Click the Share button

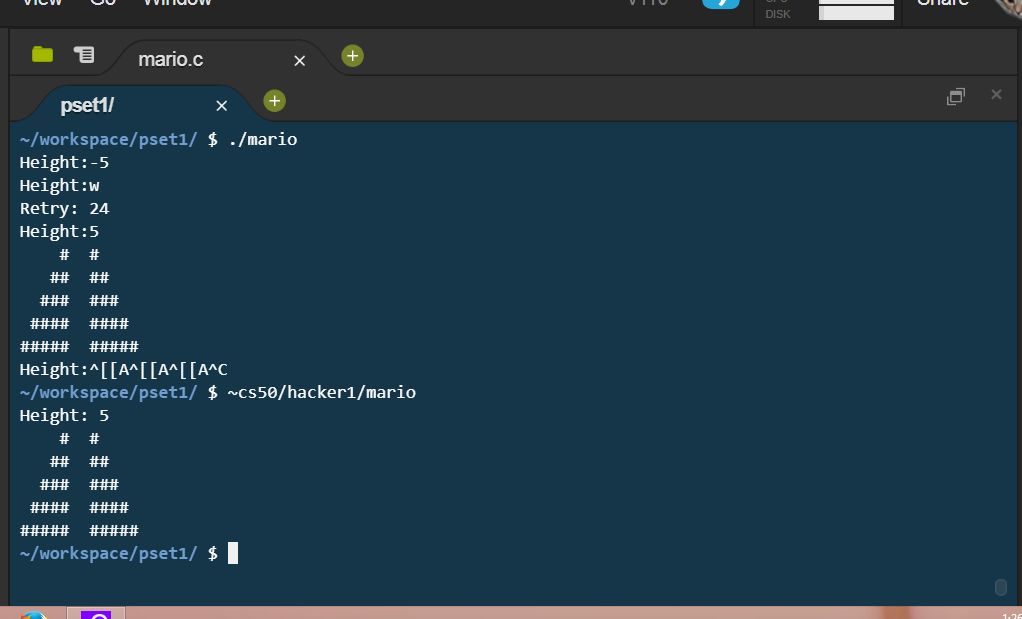(x=942, y=3)
